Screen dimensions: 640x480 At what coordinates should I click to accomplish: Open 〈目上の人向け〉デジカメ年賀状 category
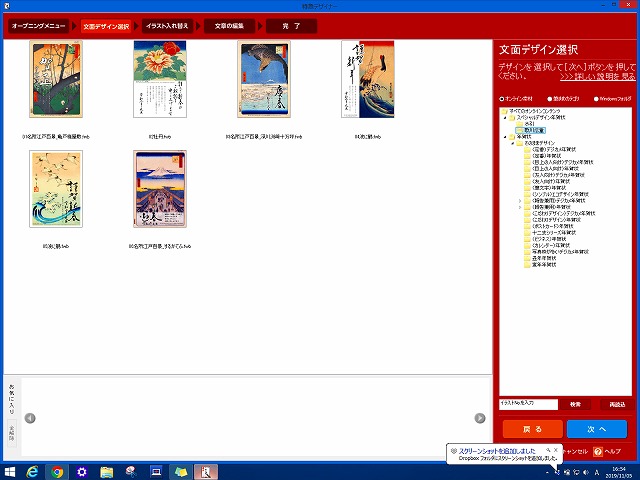(563, 162)
